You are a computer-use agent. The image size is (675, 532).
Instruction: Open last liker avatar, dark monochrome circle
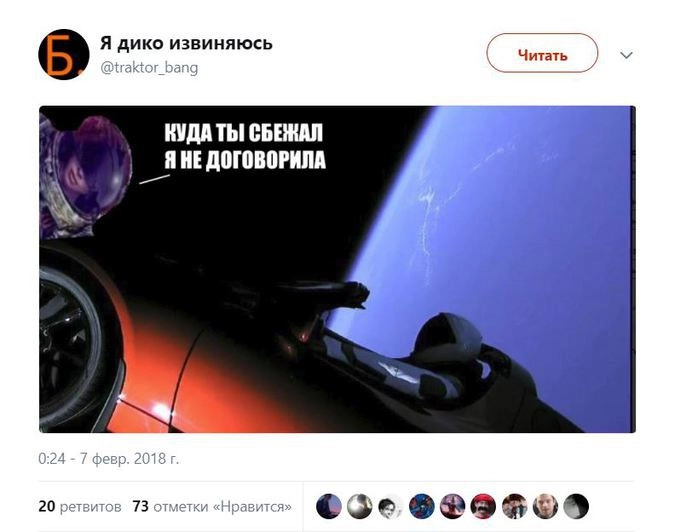tap(576, 506)
